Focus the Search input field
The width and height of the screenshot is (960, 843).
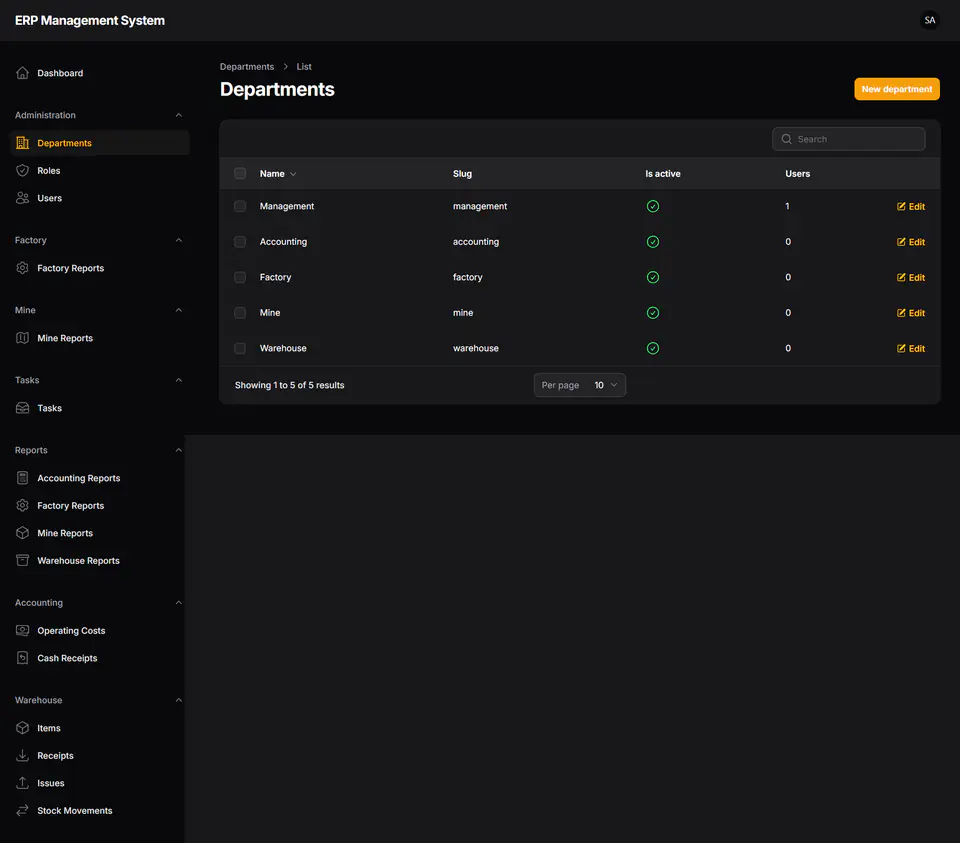click(x=849, y=139)
